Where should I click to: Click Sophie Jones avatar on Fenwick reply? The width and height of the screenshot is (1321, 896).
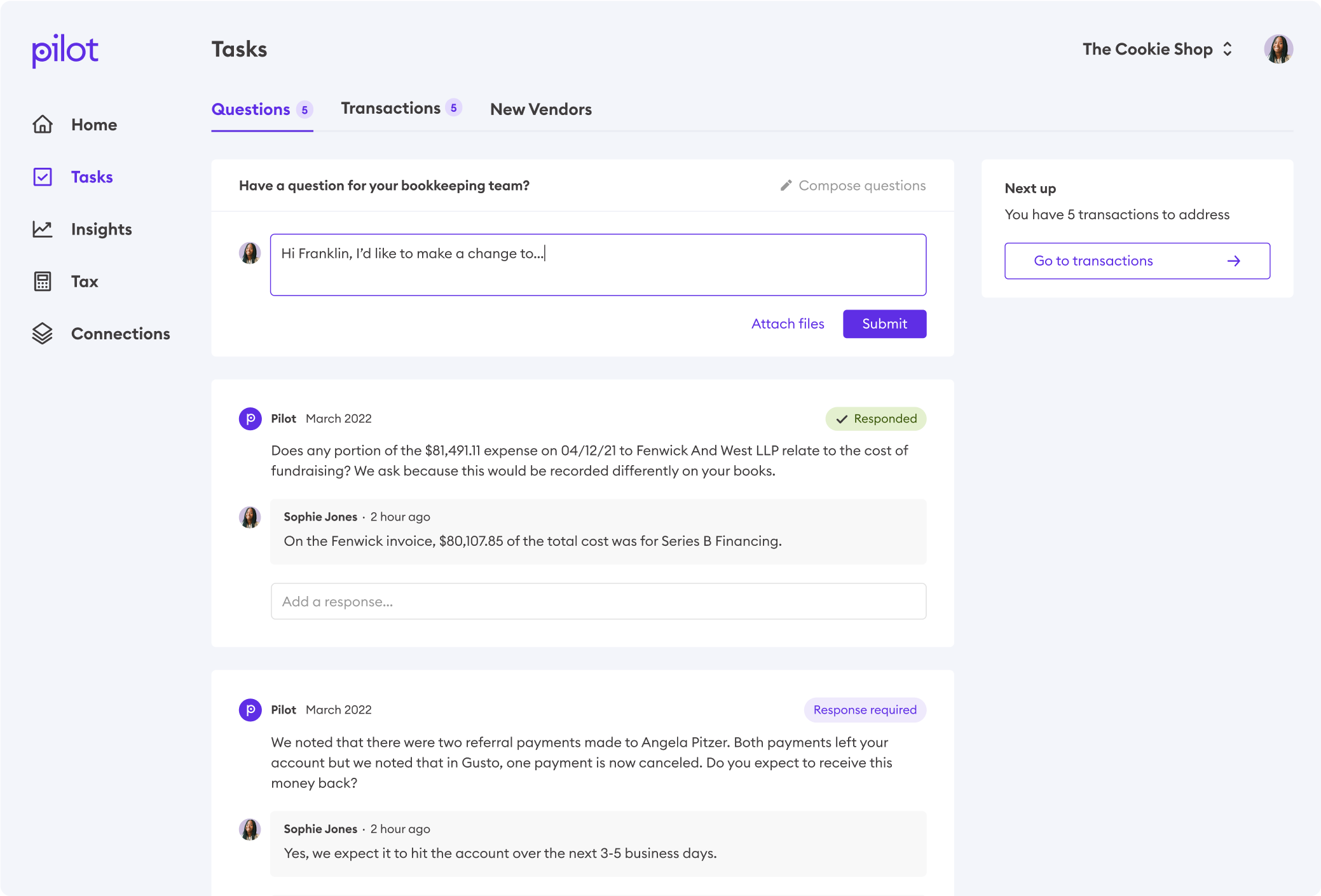(250, 517)
